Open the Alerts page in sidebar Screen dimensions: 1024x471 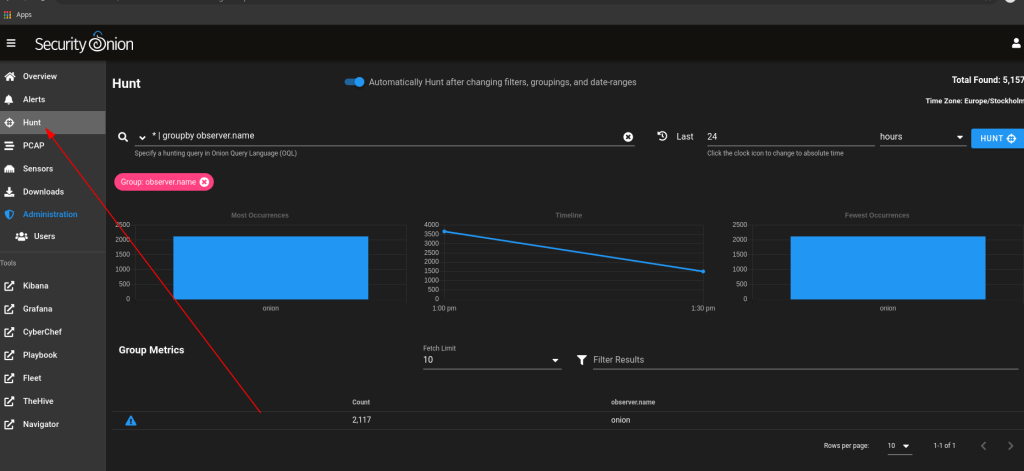tap(34, 100)
